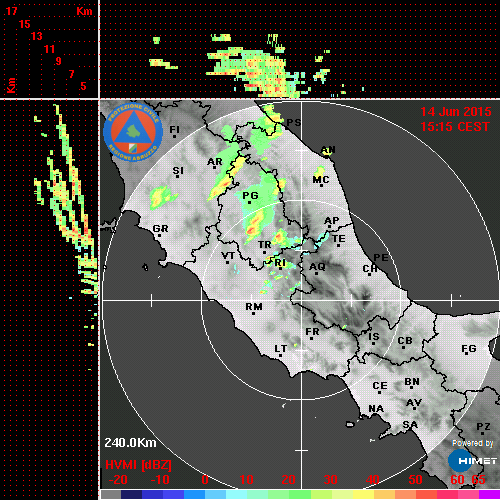The width and height of the screenshot is (500, 500).
Task: Click the 14 Jun 2015 date text
Action: pos(456,112)
